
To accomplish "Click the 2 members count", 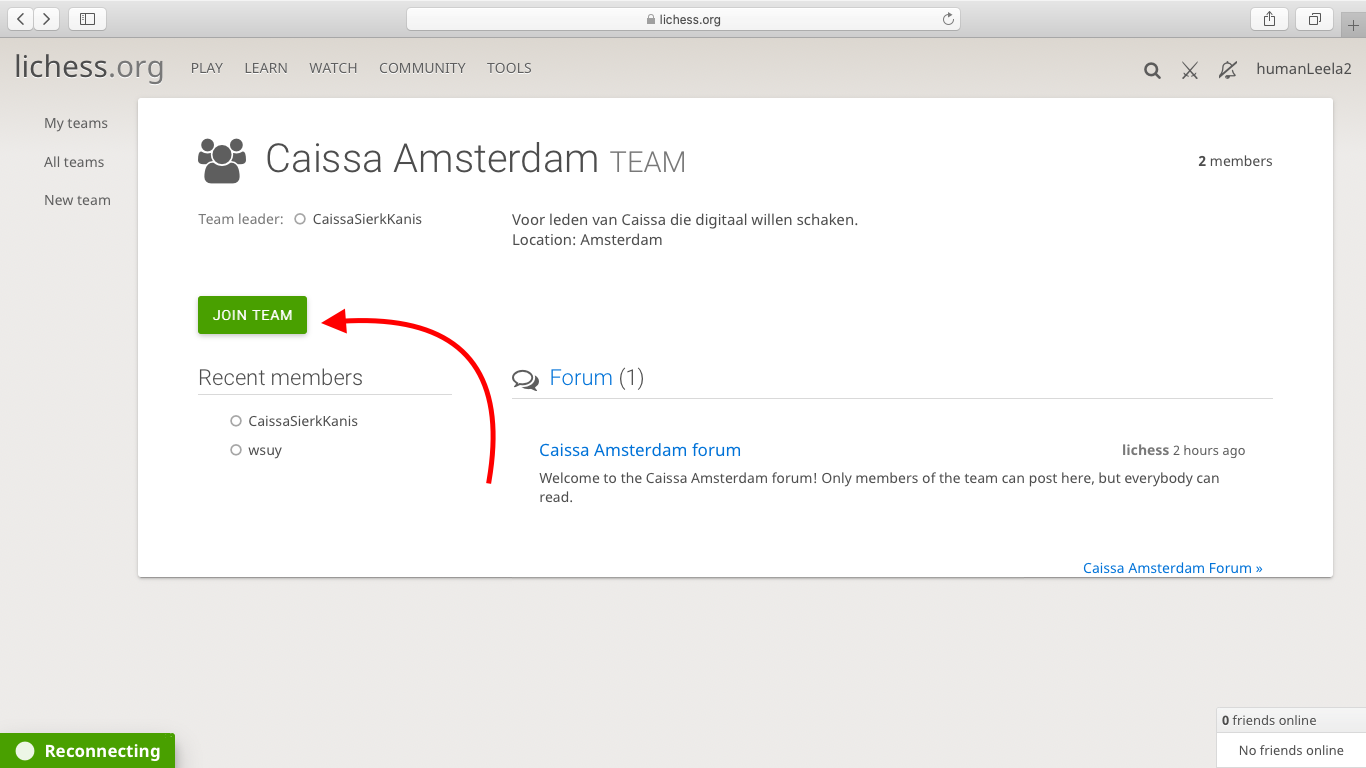I will pyautogui.click(x=1235, y=161).
